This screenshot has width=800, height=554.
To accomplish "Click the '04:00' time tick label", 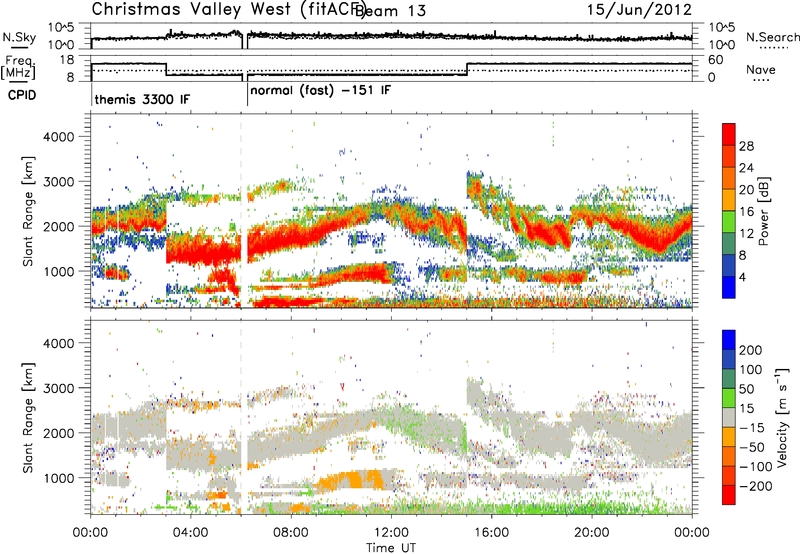I will pyautogui.click(x=190, y=533).
